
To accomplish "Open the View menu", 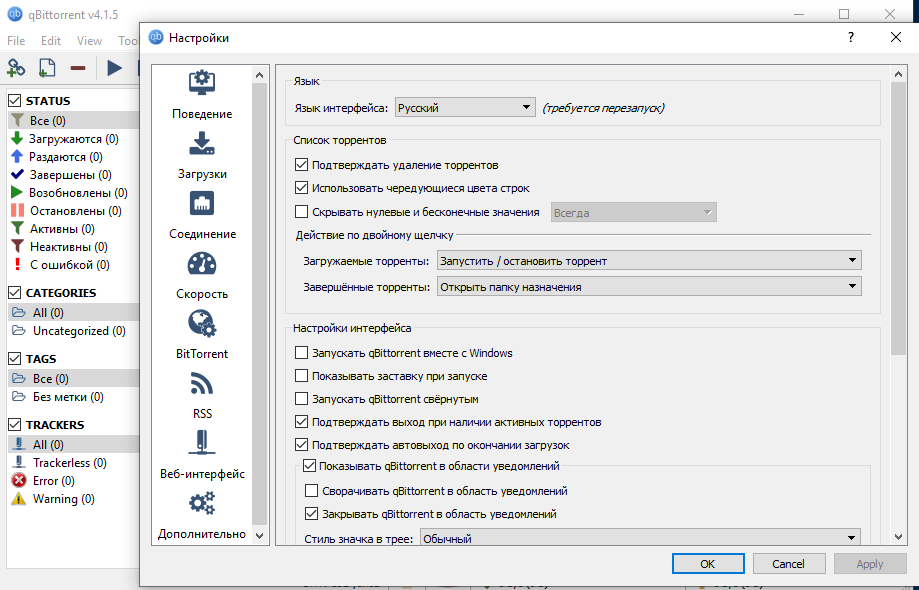I will coord(89,40).
